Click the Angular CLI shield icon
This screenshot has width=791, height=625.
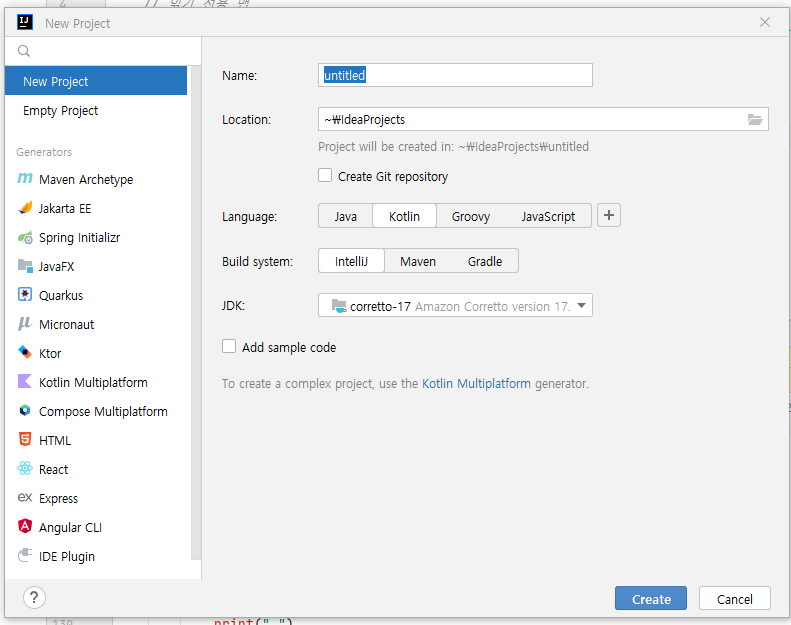(25, 526)
